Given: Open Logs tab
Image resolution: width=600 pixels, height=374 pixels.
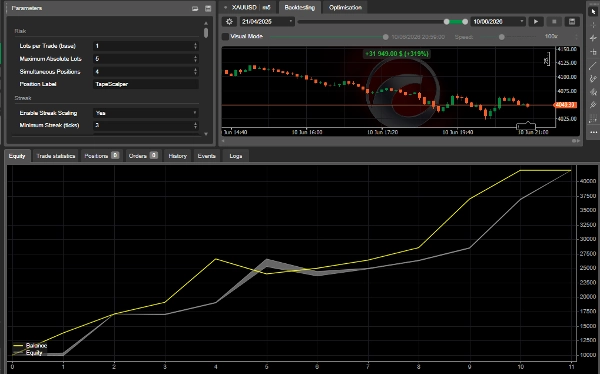Looking at the screenshot, I should coord(236,156).
